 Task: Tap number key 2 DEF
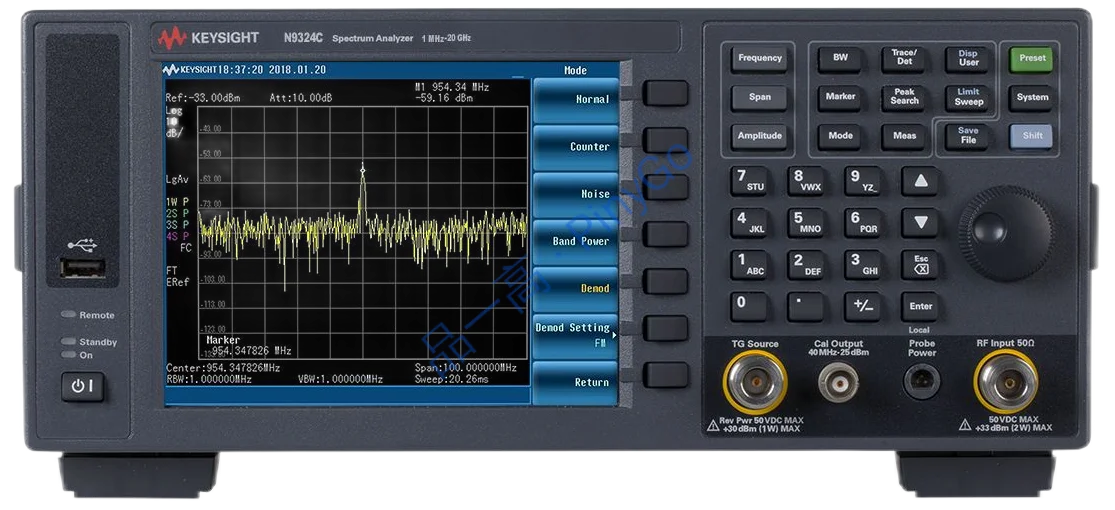tap(806, 265)
